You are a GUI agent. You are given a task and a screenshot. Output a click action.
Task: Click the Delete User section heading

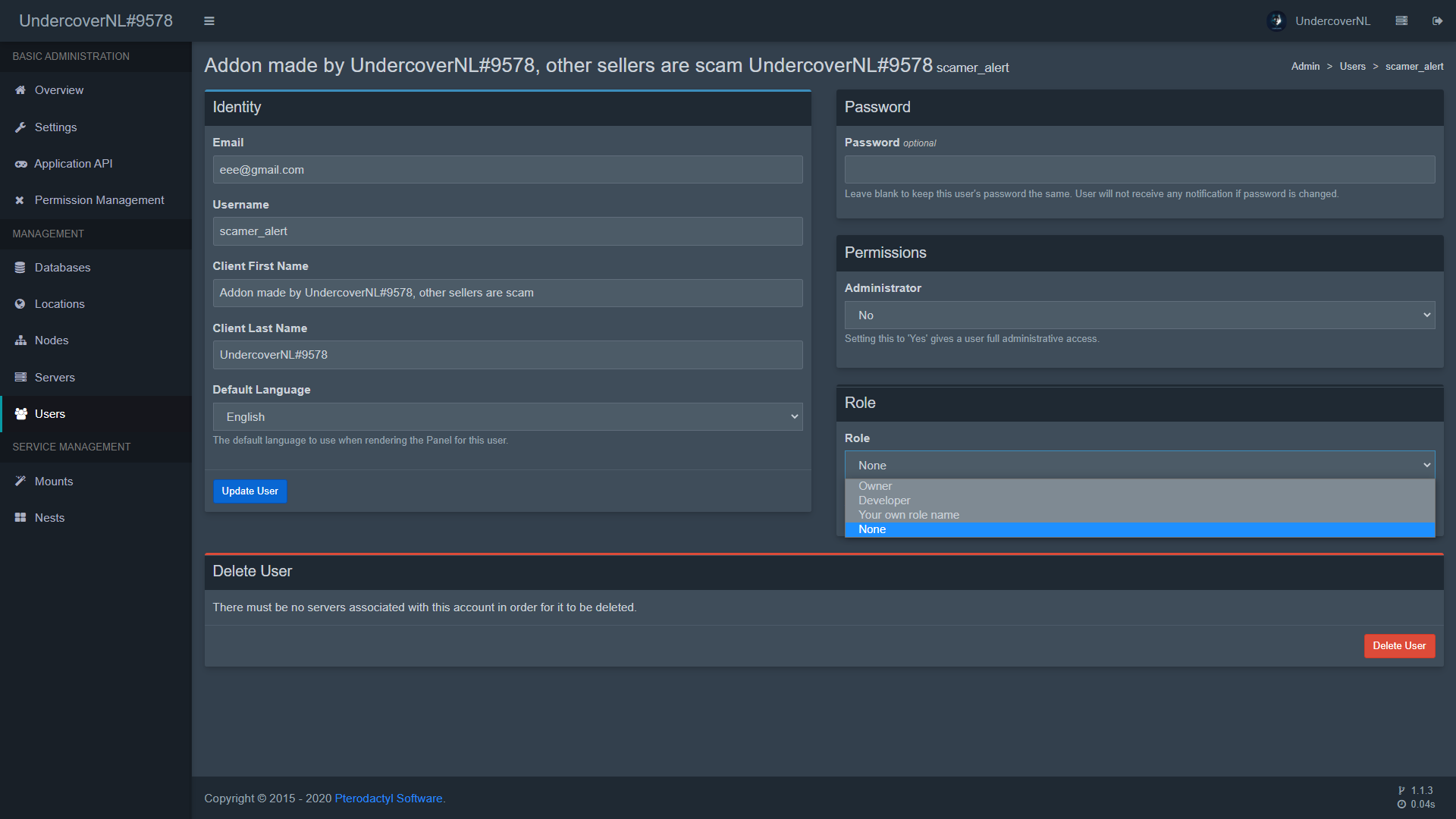253,572
